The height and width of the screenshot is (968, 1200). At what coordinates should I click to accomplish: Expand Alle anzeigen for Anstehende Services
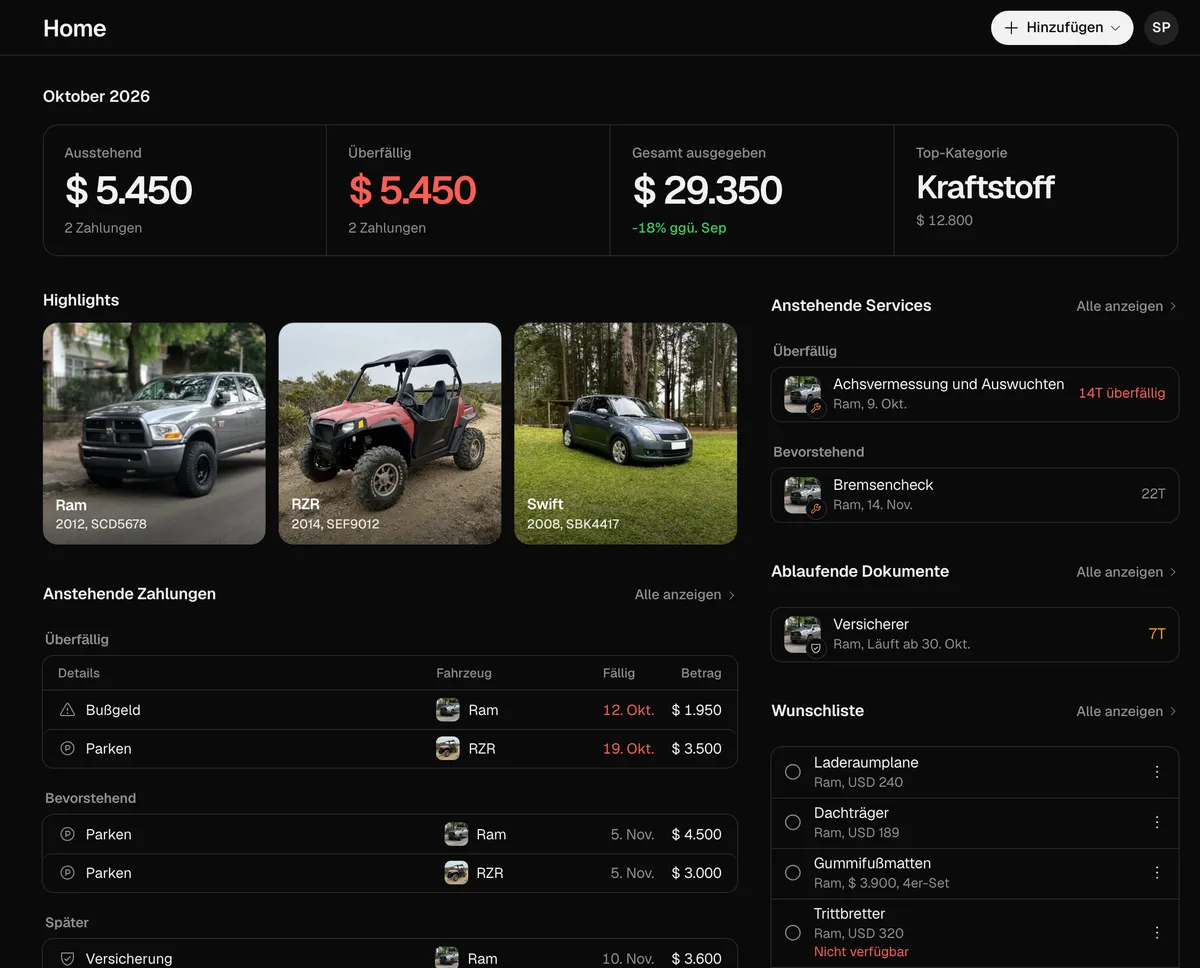(x=1127, y=306)
